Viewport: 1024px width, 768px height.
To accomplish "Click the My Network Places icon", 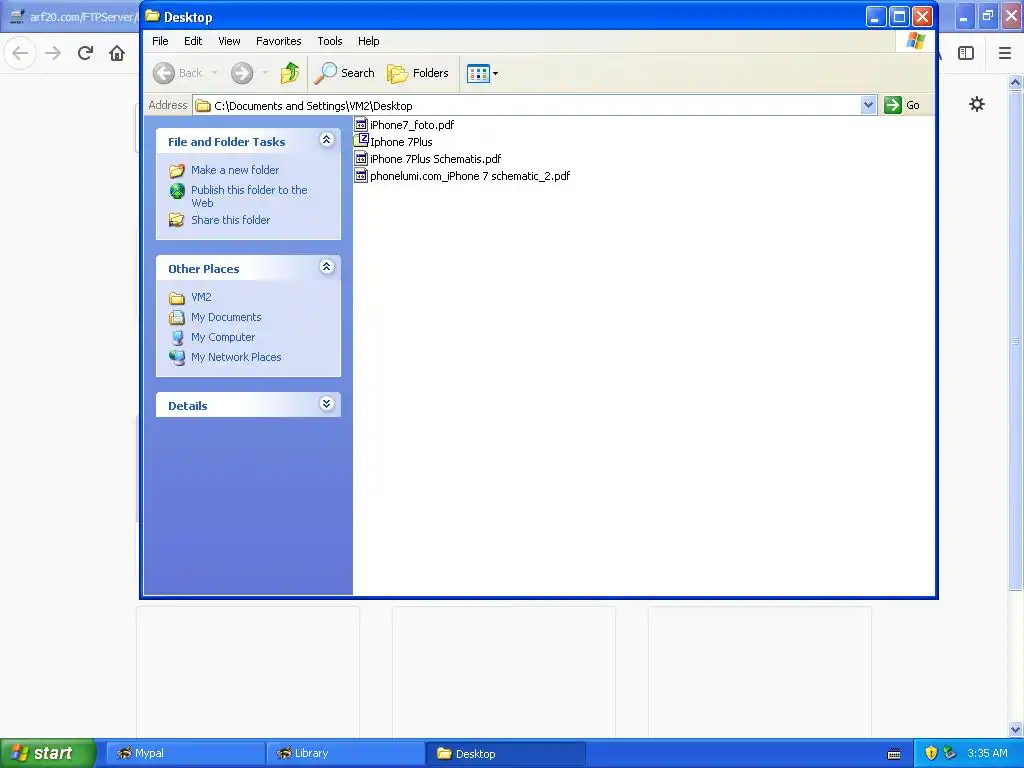I will coord(177,357).
